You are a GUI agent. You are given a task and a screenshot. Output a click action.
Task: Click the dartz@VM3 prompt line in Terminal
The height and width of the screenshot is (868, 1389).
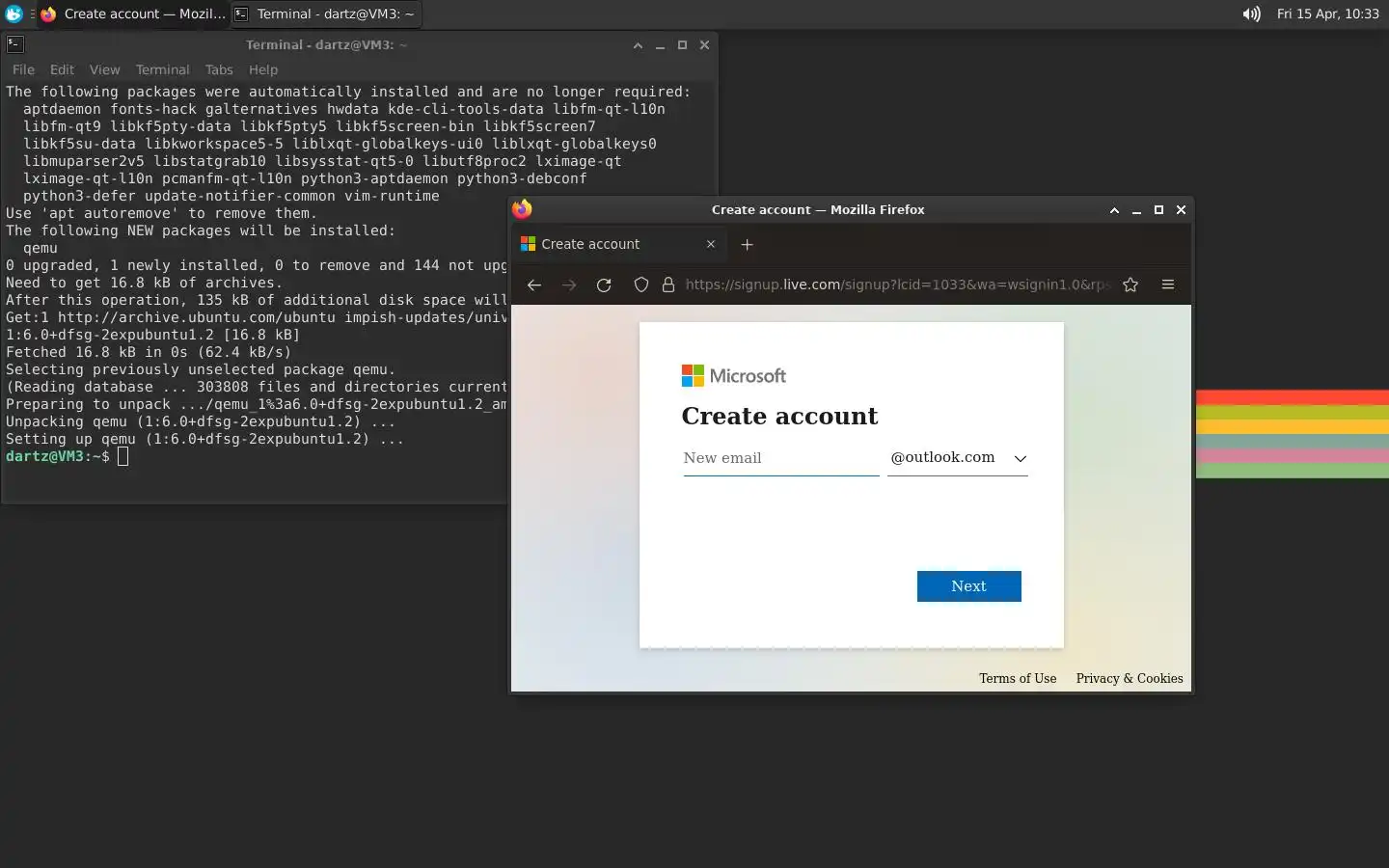pyautogui.click(x=67, y=456)
